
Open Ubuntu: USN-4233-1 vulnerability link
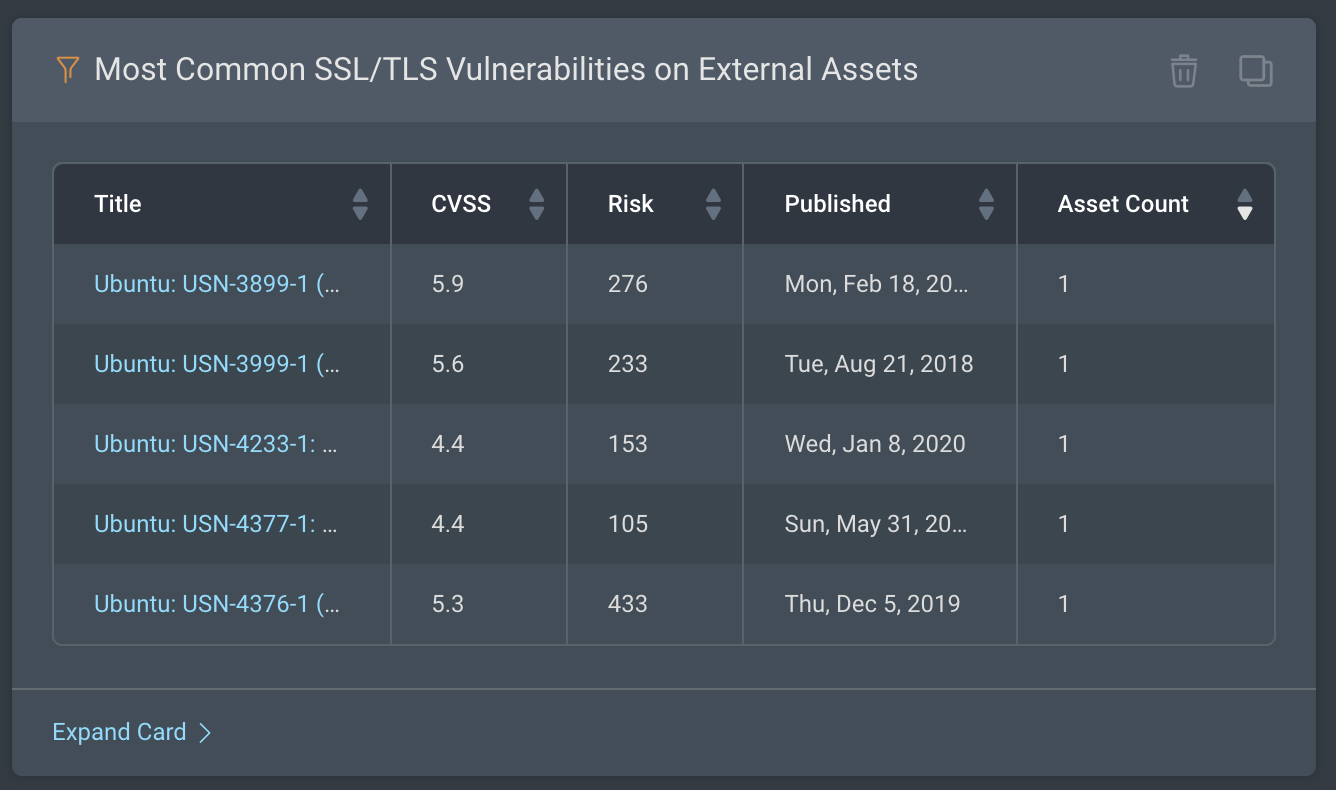click(x=216, y=444)
